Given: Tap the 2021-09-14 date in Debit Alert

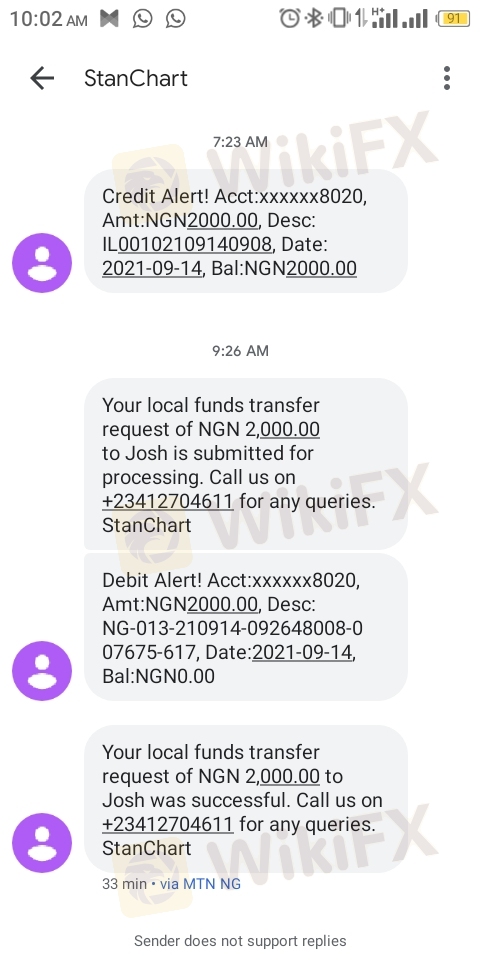Looking at the screenshot, I should 302,653.
